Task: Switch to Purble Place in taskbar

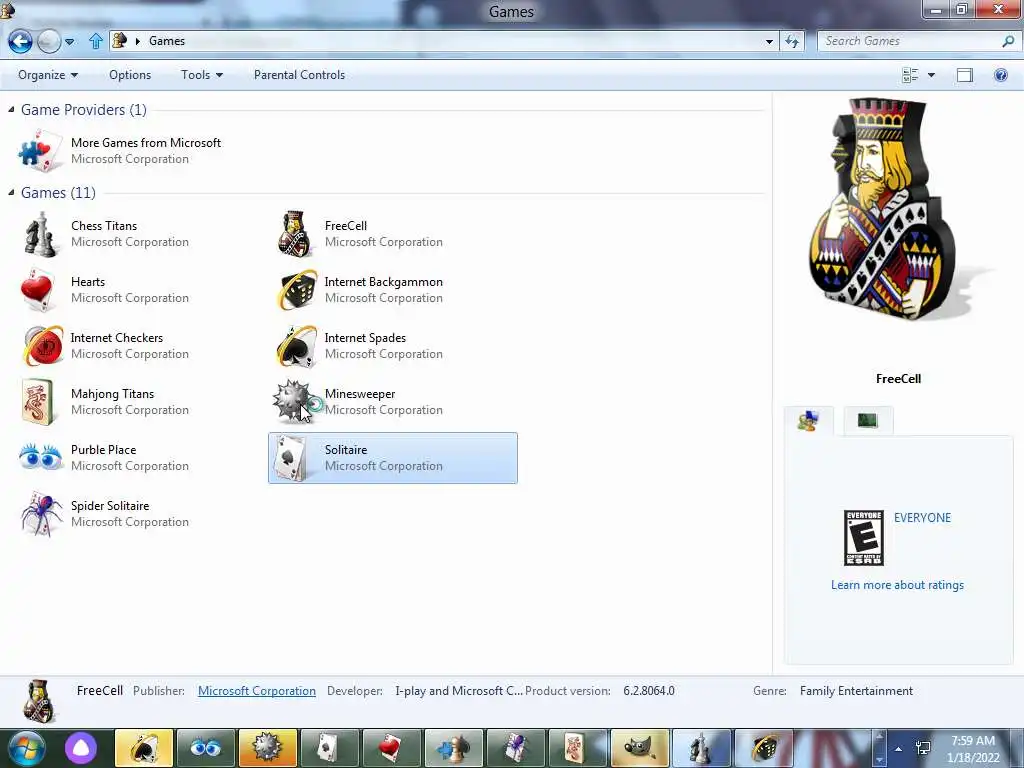Action: click(206, 748)
